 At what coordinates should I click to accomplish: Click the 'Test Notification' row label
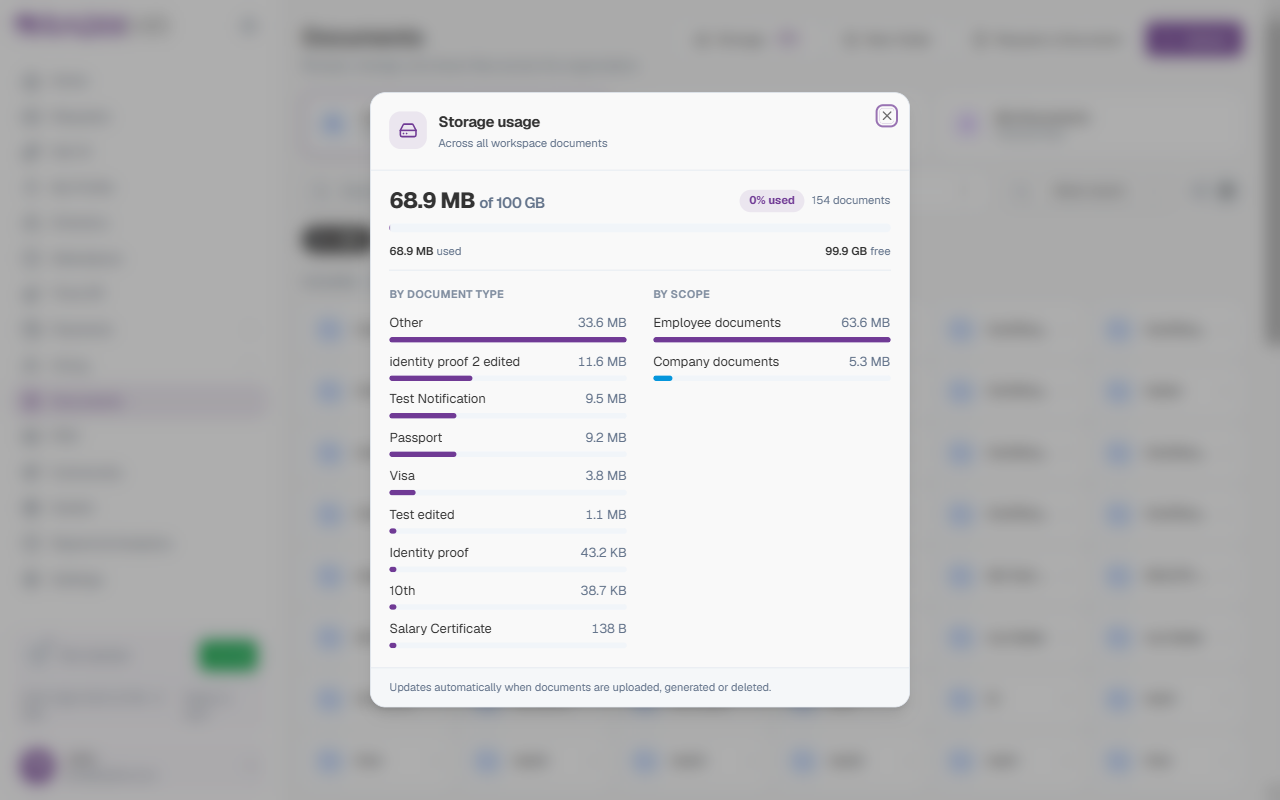[438, 399]
